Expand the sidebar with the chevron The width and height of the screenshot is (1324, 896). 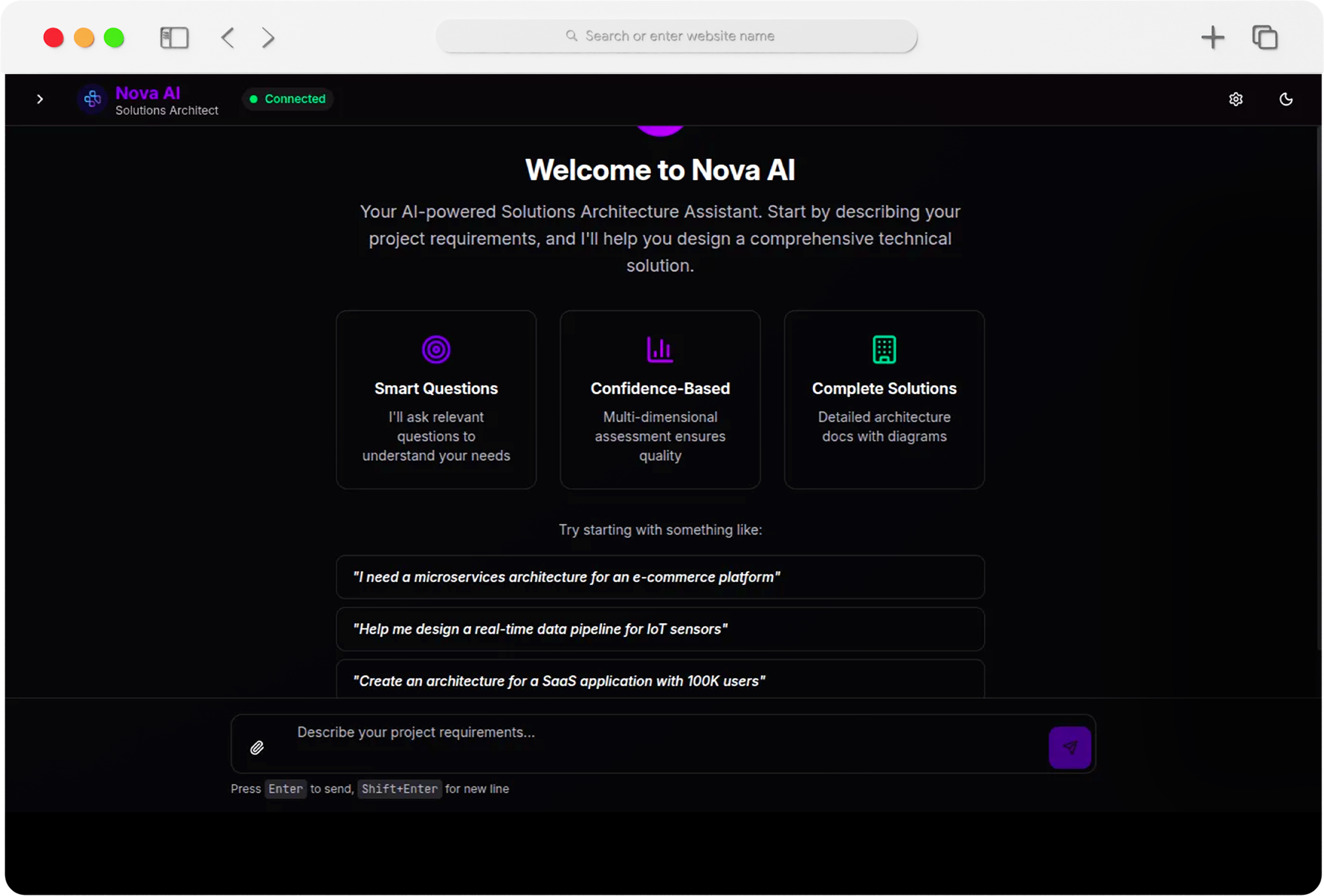coord(39,99)
